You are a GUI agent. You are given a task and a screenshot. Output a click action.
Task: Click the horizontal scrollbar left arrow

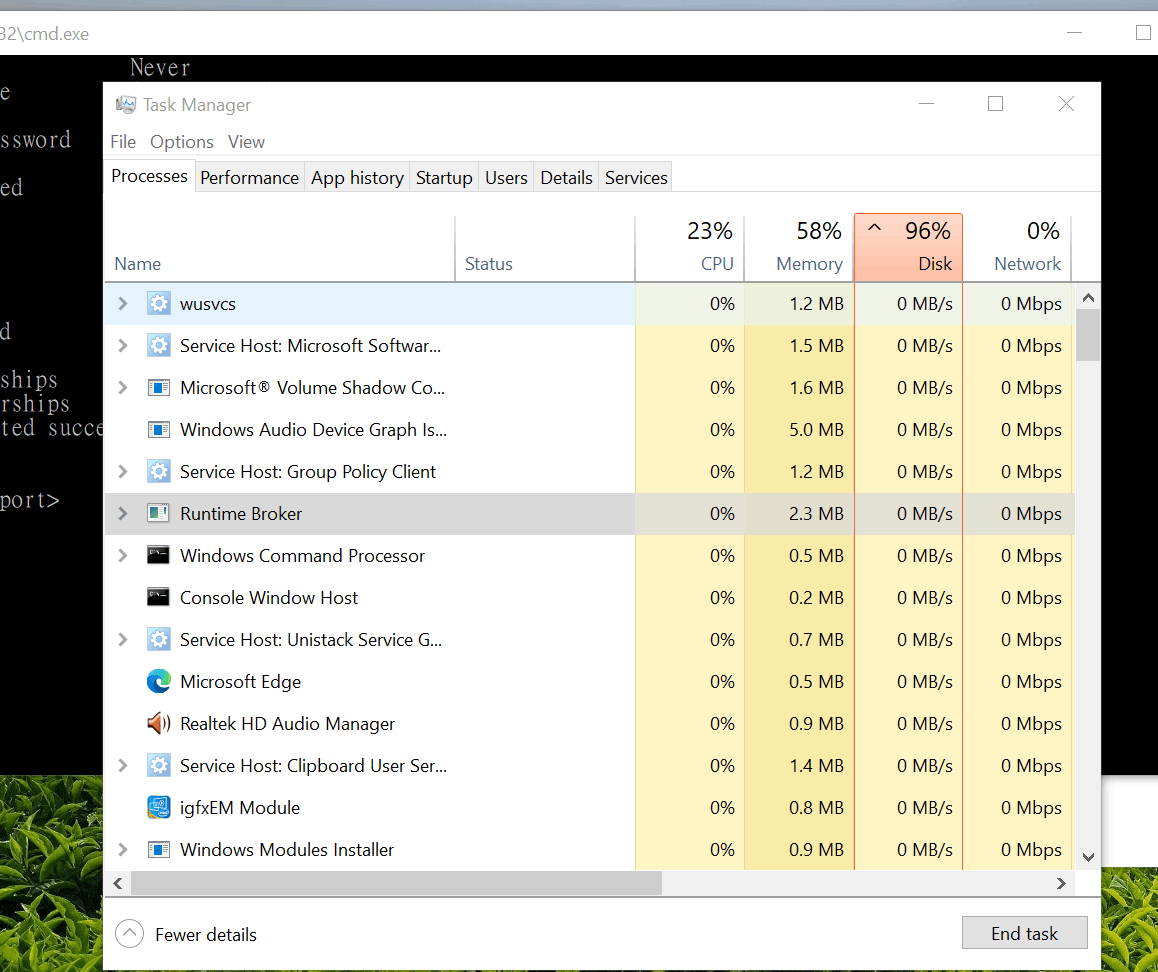click(x=117, y=883)
